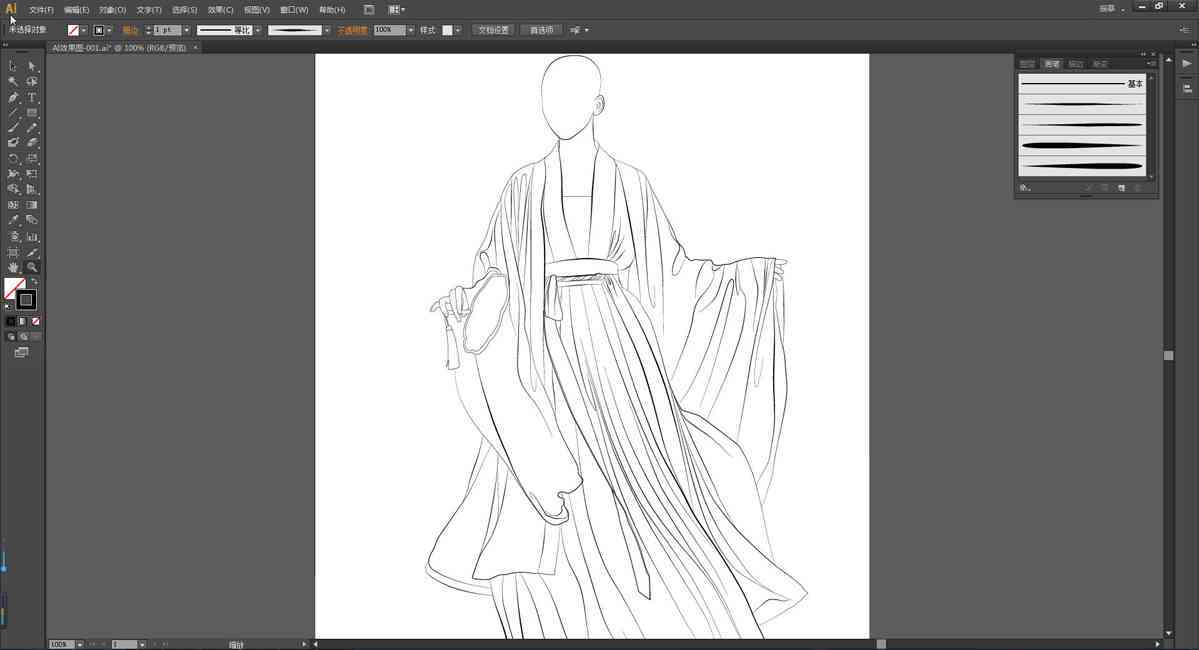Screen dimensions: 1199x650
Task: Click the Stroke swatch in the toolbox
Action: 27,300
